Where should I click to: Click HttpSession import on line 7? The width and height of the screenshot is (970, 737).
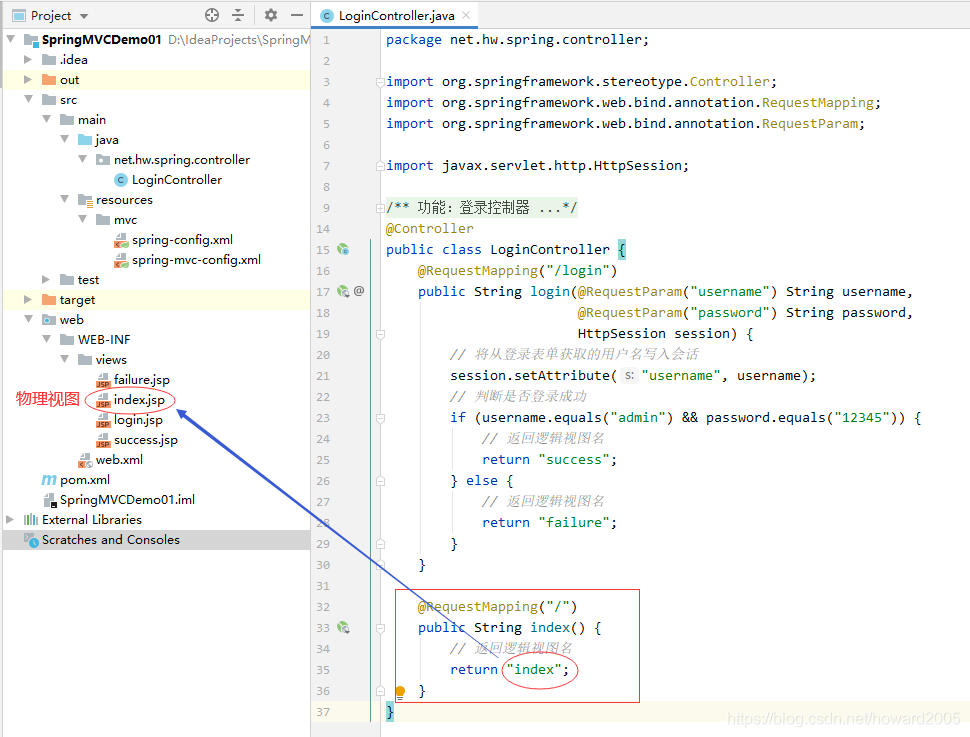click(537, 166)
